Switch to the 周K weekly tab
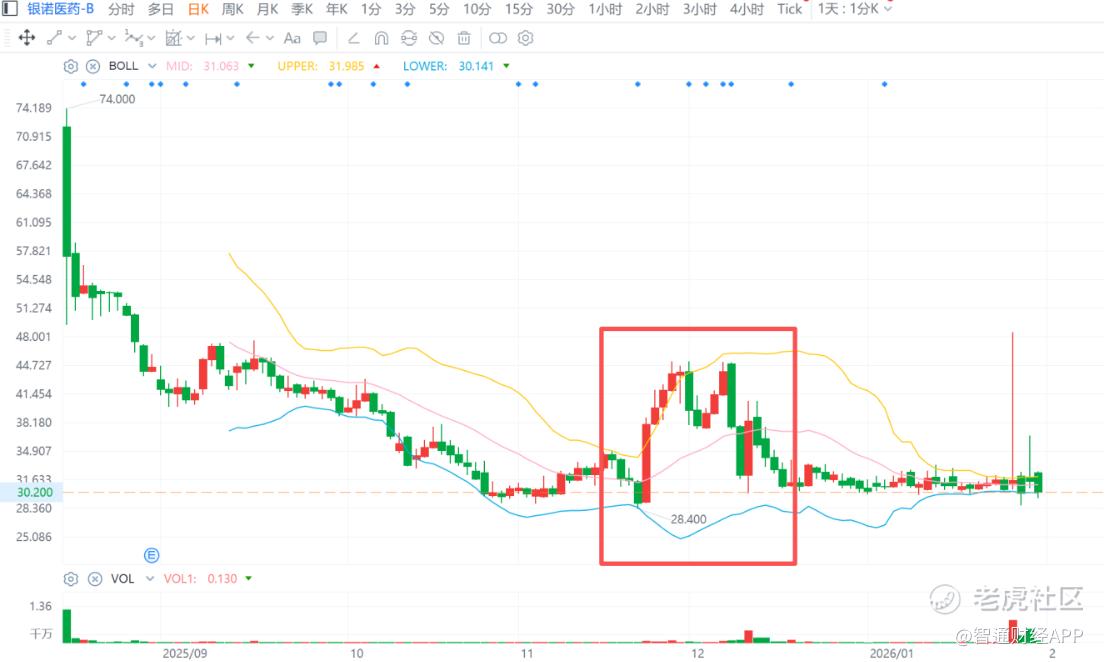 233,9
